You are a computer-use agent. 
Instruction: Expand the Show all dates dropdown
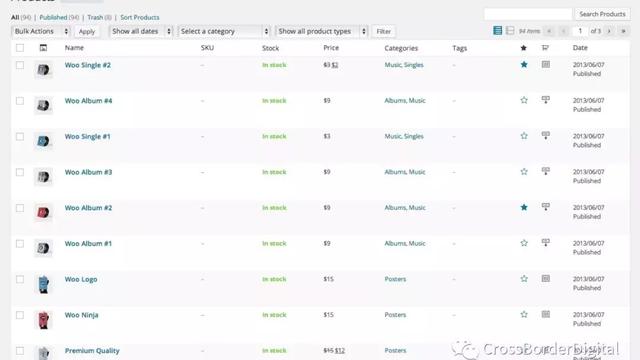[141, 31]
